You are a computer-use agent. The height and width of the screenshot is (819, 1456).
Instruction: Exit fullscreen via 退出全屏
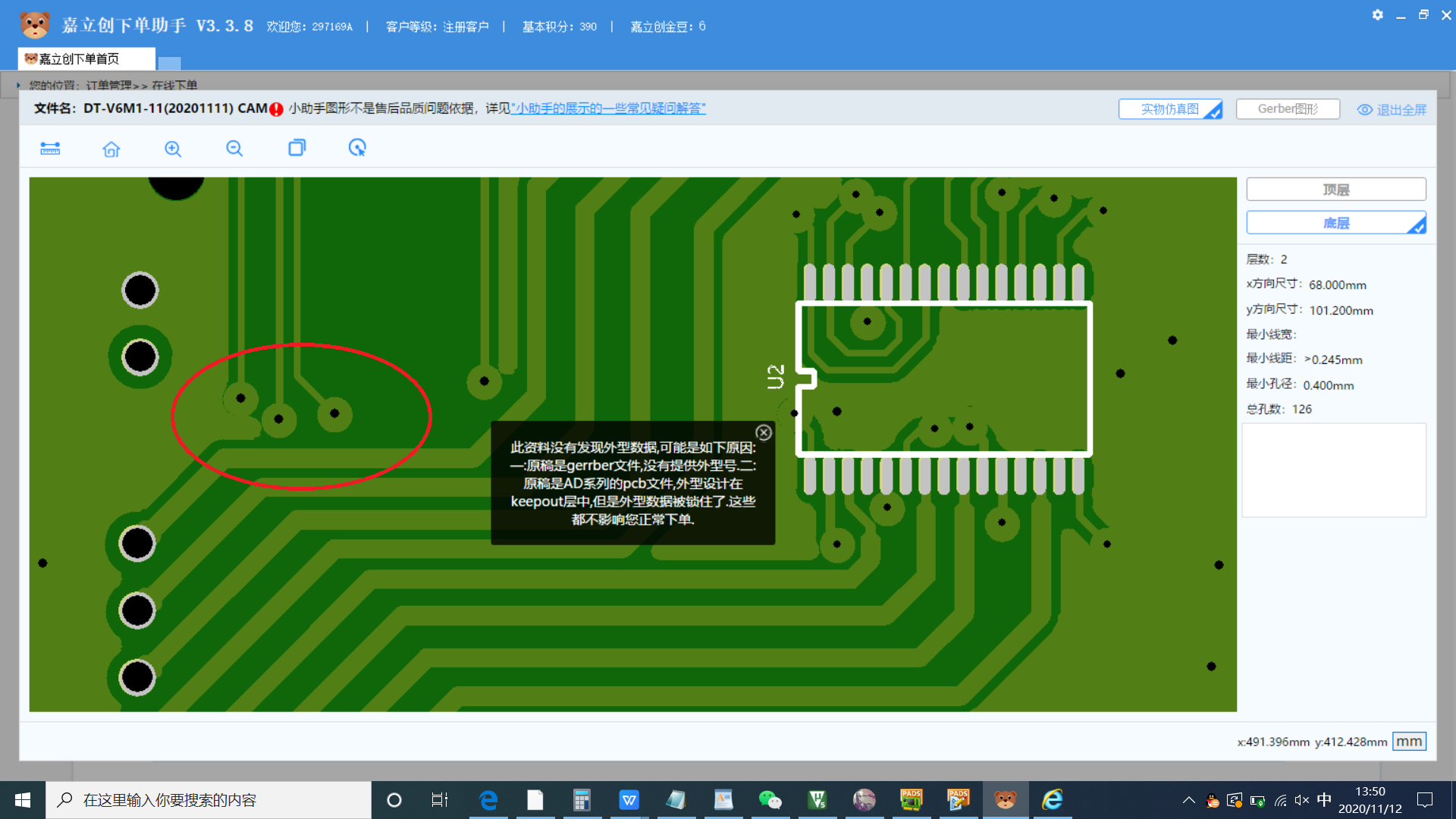point(1392,110)
